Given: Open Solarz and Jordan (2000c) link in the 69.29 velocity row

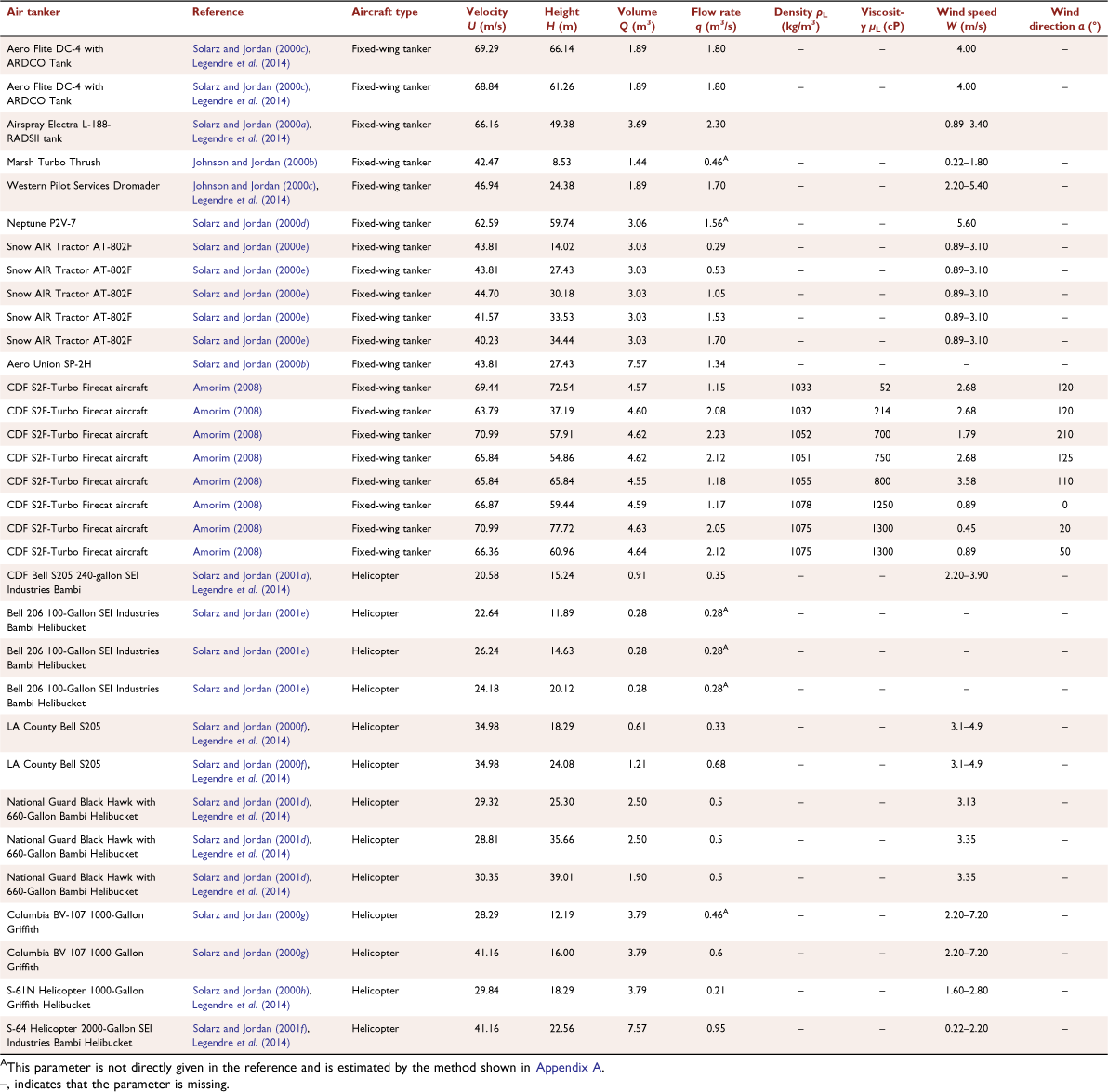Looking at the screenshot, I should click(251, 48).
